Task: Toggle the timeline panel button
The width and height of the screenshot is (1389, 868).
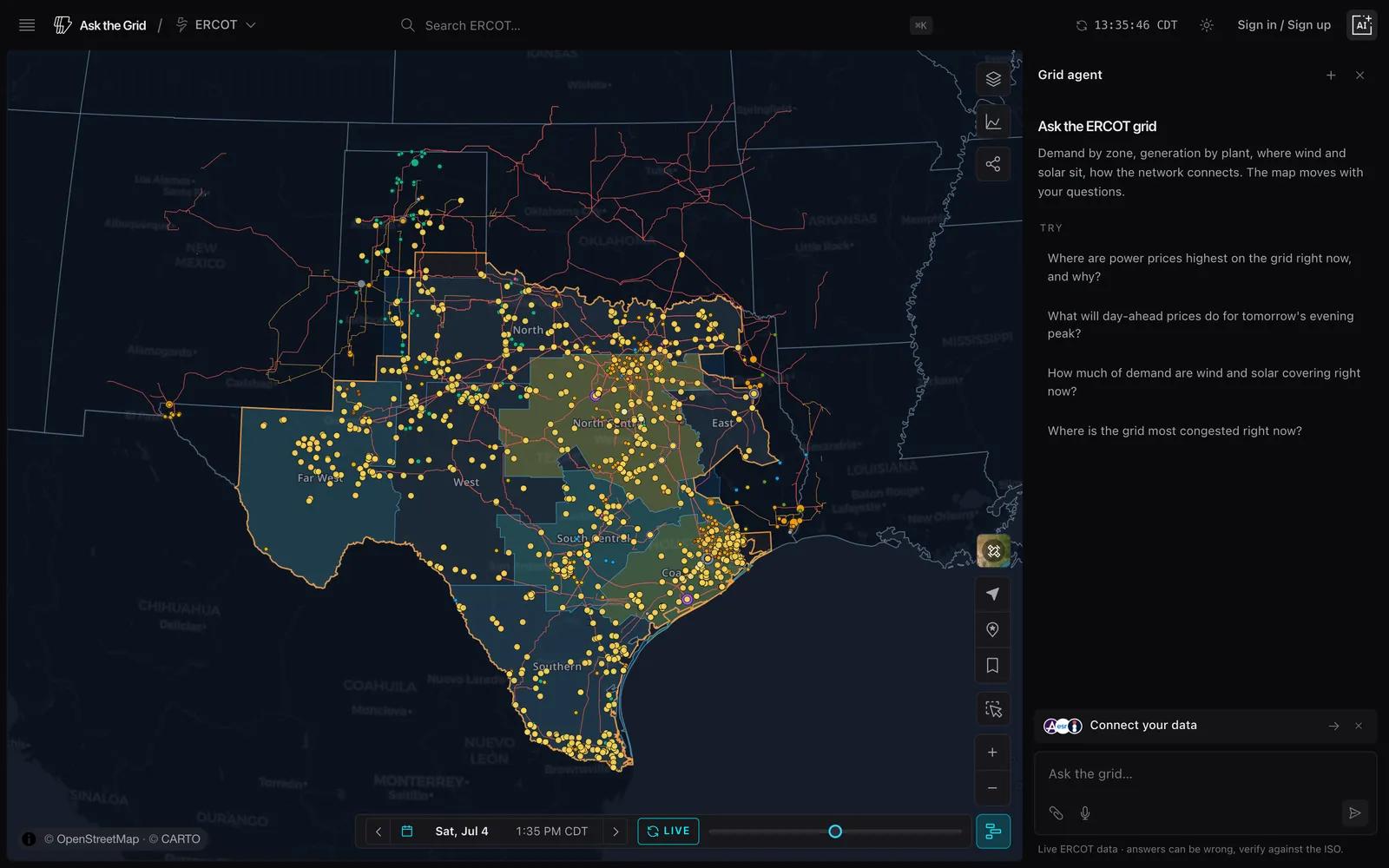Action: [993, 832]
